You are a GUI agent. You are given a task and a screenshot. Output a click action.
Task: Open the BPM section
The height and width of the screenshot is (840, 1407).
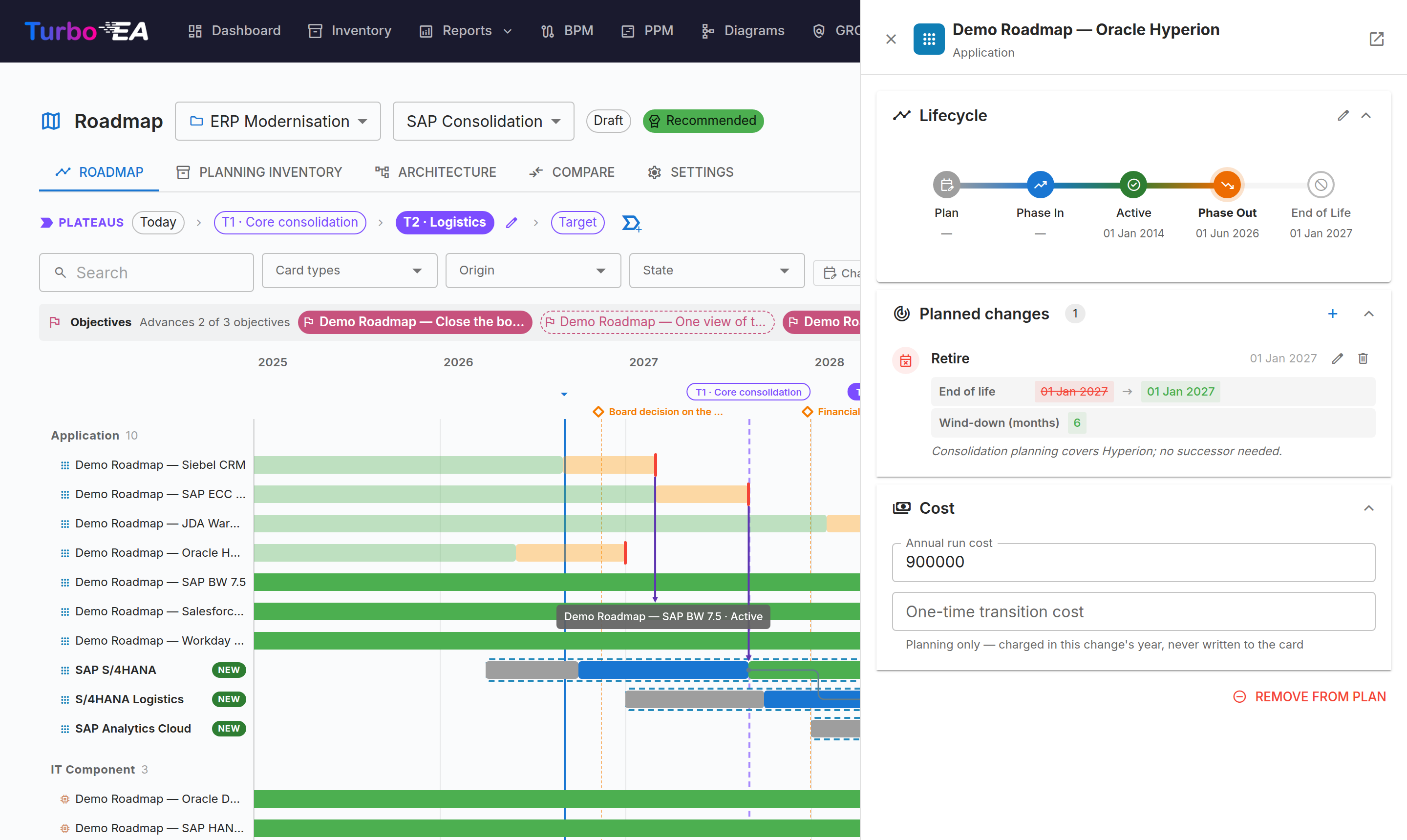(x=567, y=31)
